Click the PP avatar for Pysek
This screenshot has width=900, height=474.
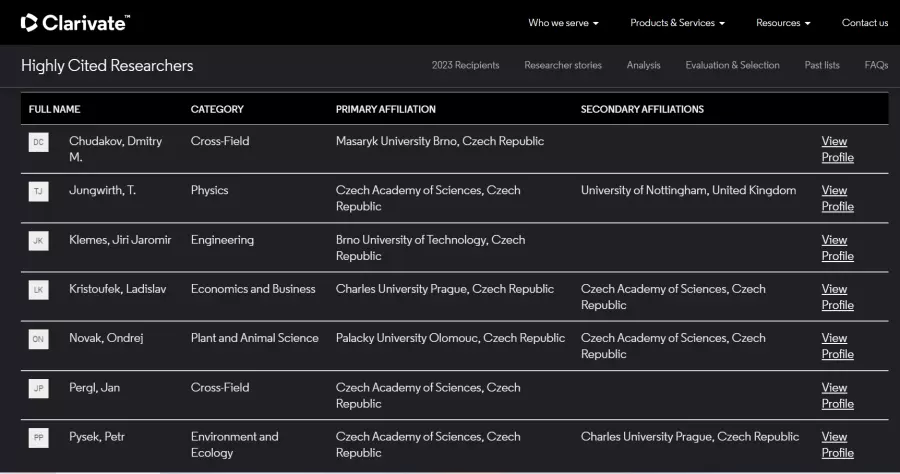pos(38,437)
